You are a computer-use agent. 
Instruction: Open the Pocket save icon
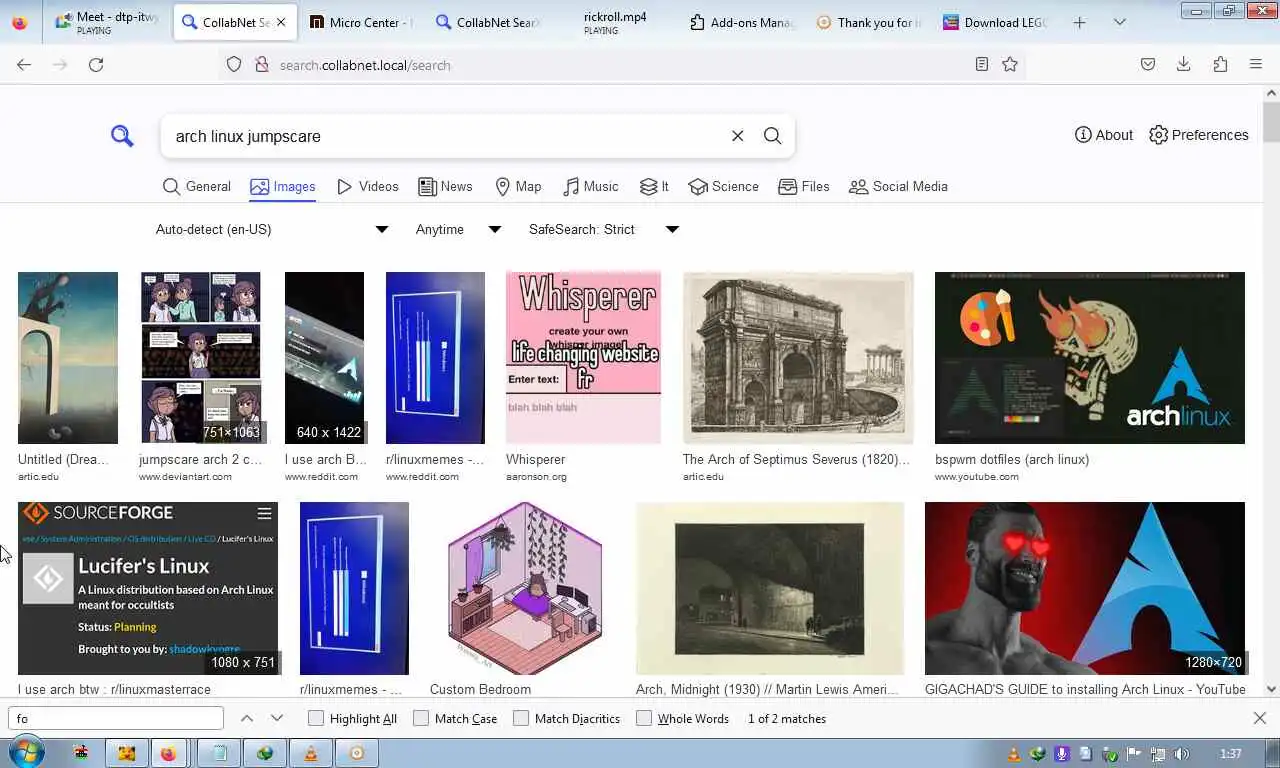pyautogui.click(x=1148, y=64)
